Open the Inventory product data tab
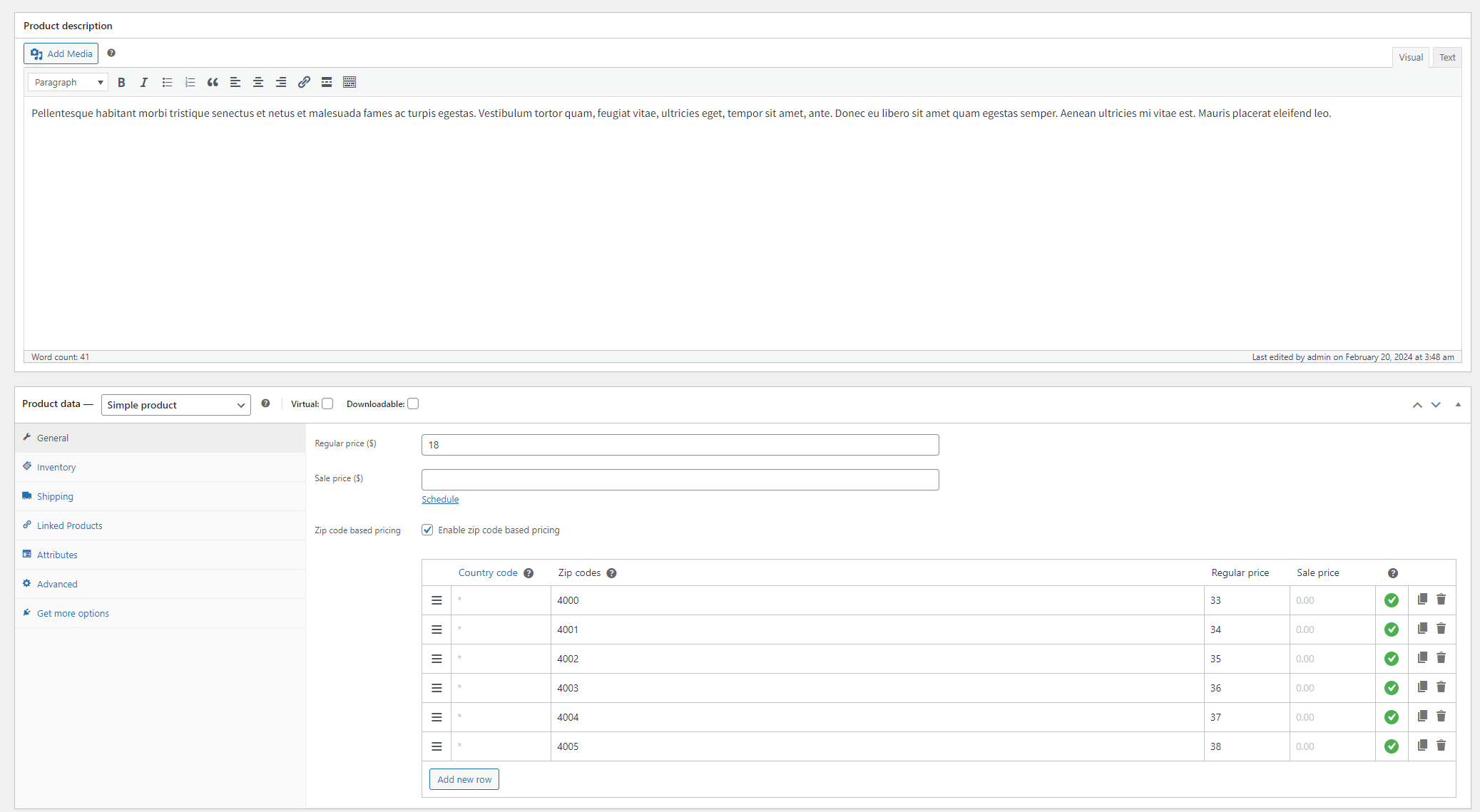 tap(160, 467)
